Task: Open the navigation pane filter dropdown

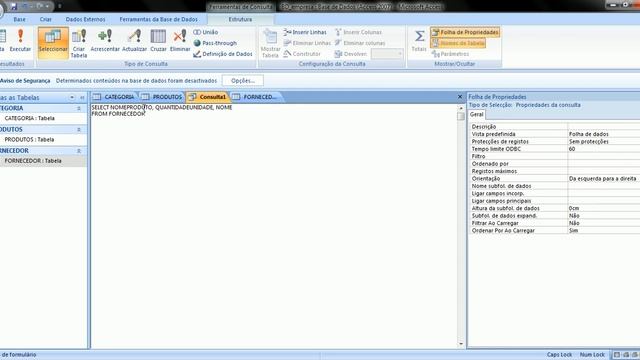Action: (x=72, y=98)
